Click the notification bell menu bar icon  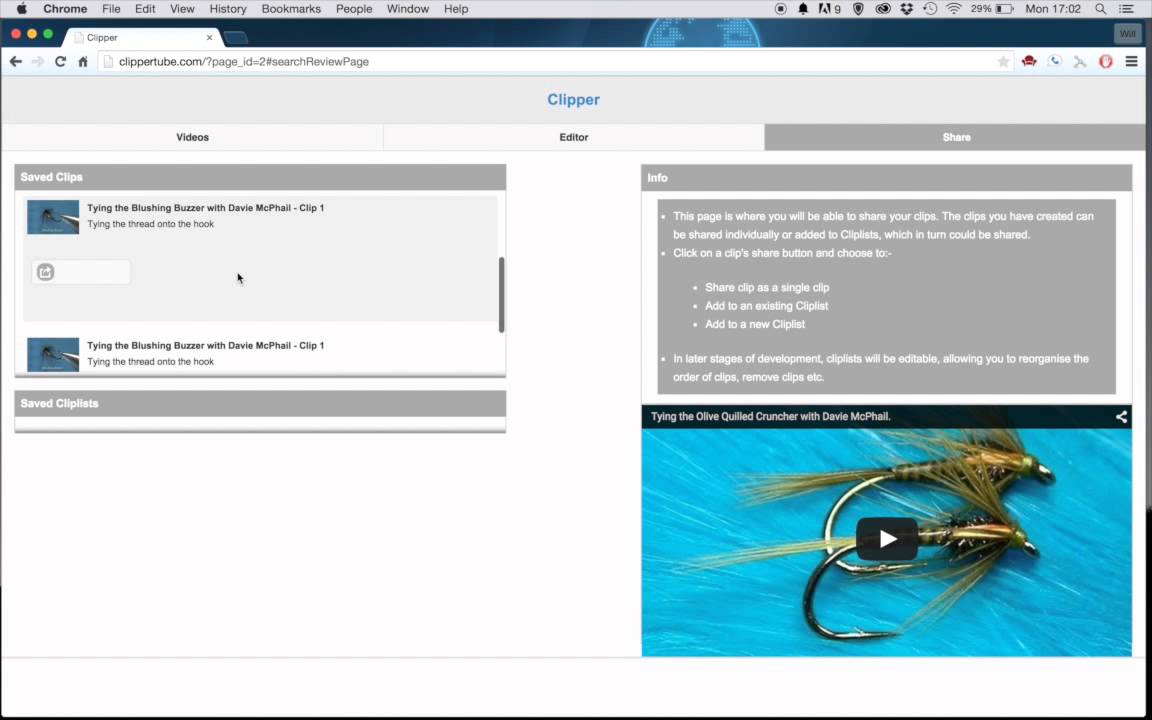pyautogui.click(x=803, y=9)
